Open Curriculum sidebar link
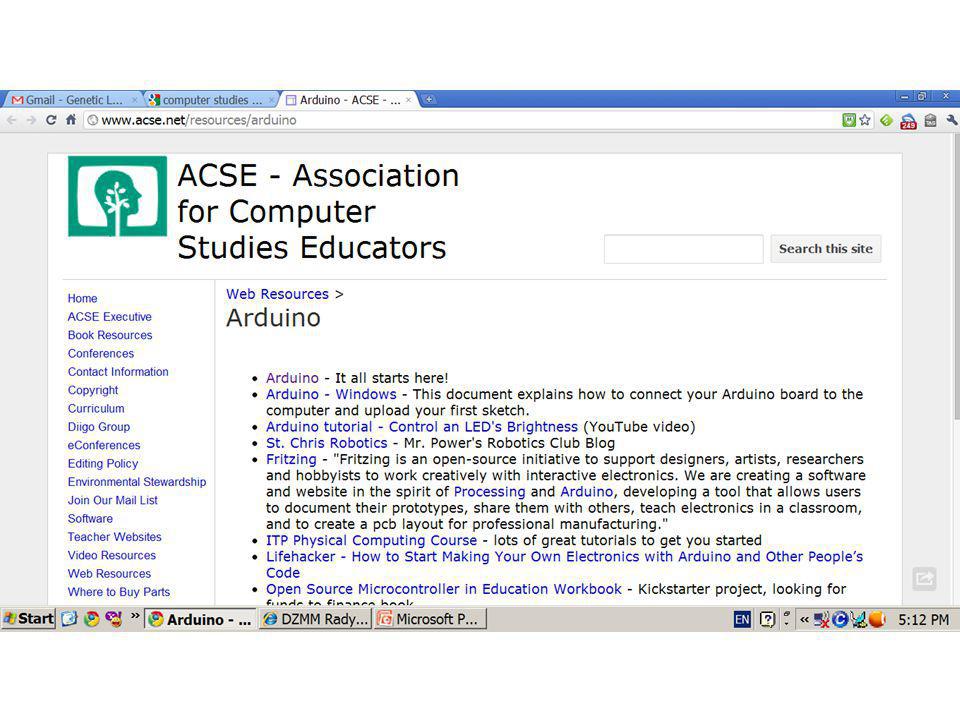960x720 pixels. point(96,408)
